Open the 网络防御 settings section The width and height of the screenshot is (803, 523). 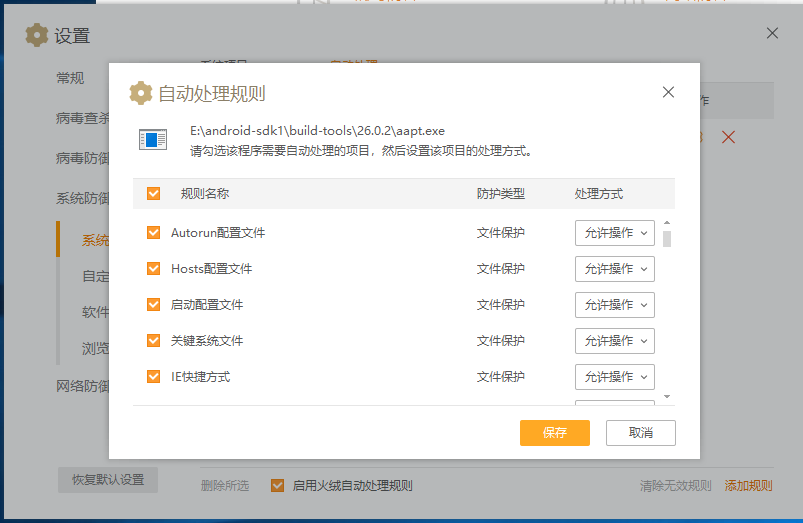coord(82,387)
